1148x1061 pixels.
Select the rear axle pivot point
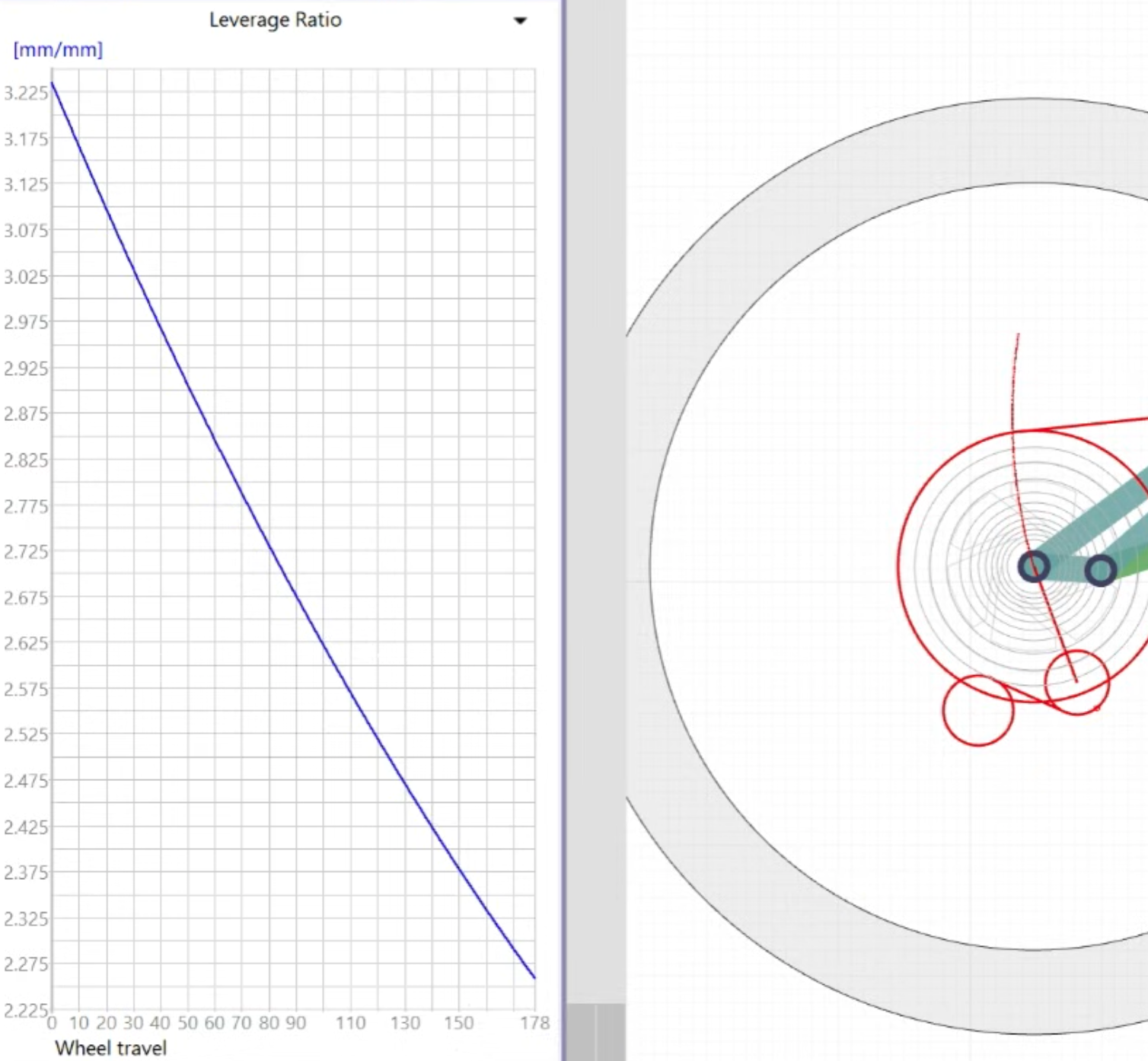coord(1034,567)
